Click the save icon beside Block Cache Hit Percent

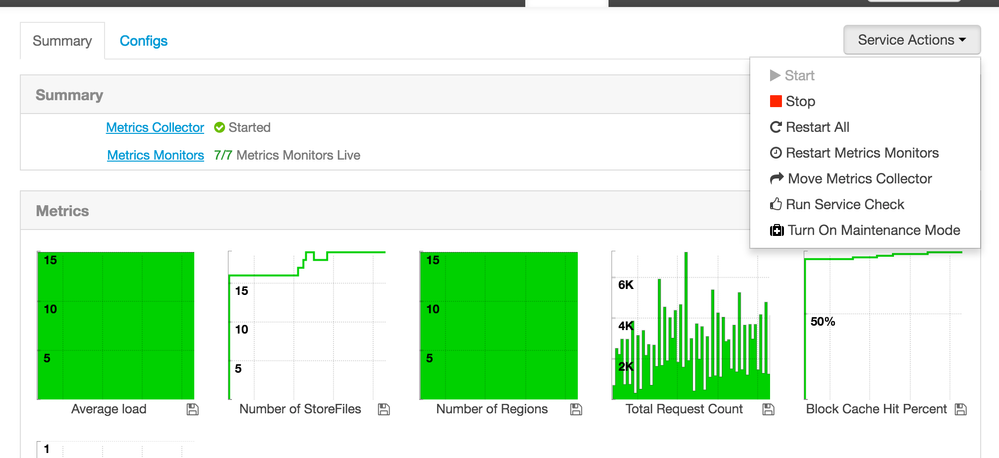tap(961, 410)
